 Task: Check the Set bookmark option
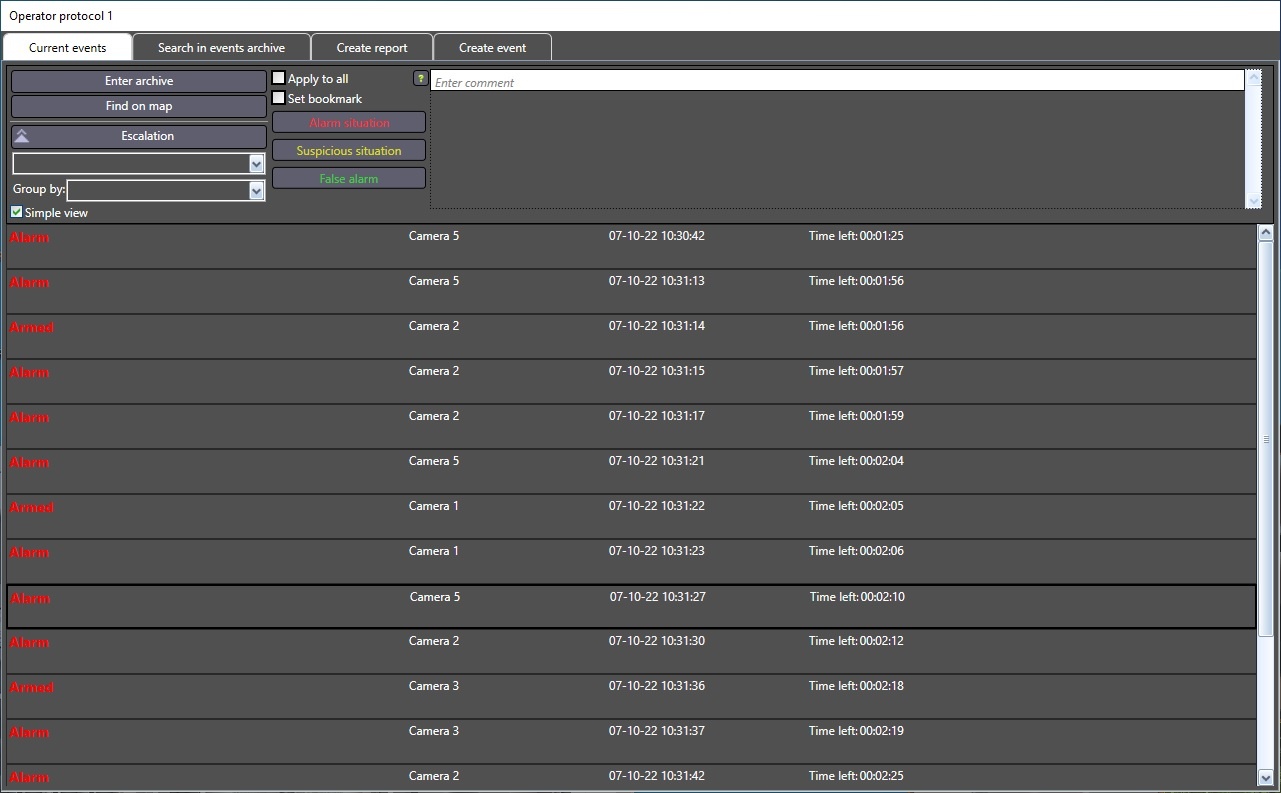279,98
